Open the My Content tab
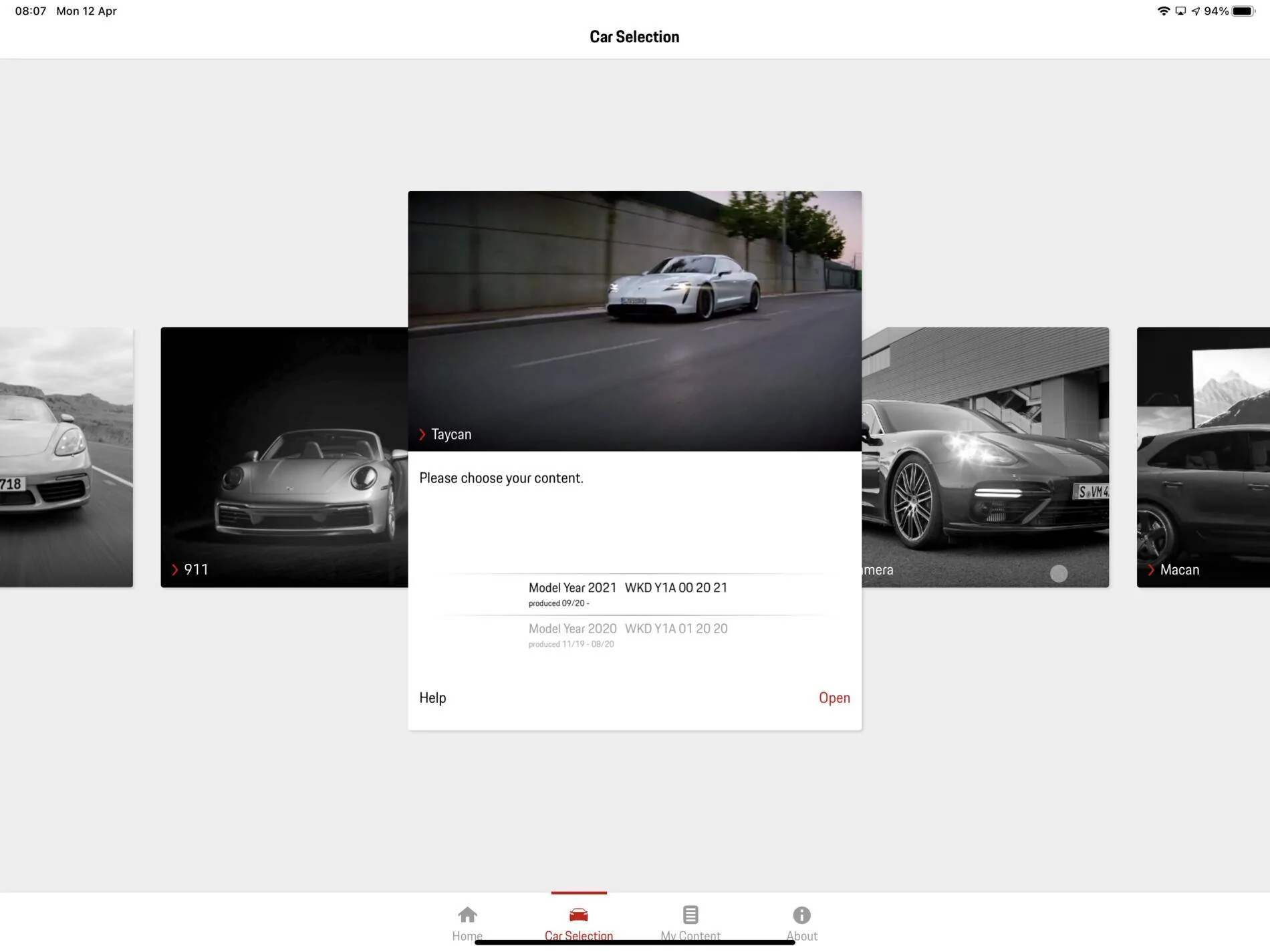The height and width of the screenshot is (952, 1270). 690,923
